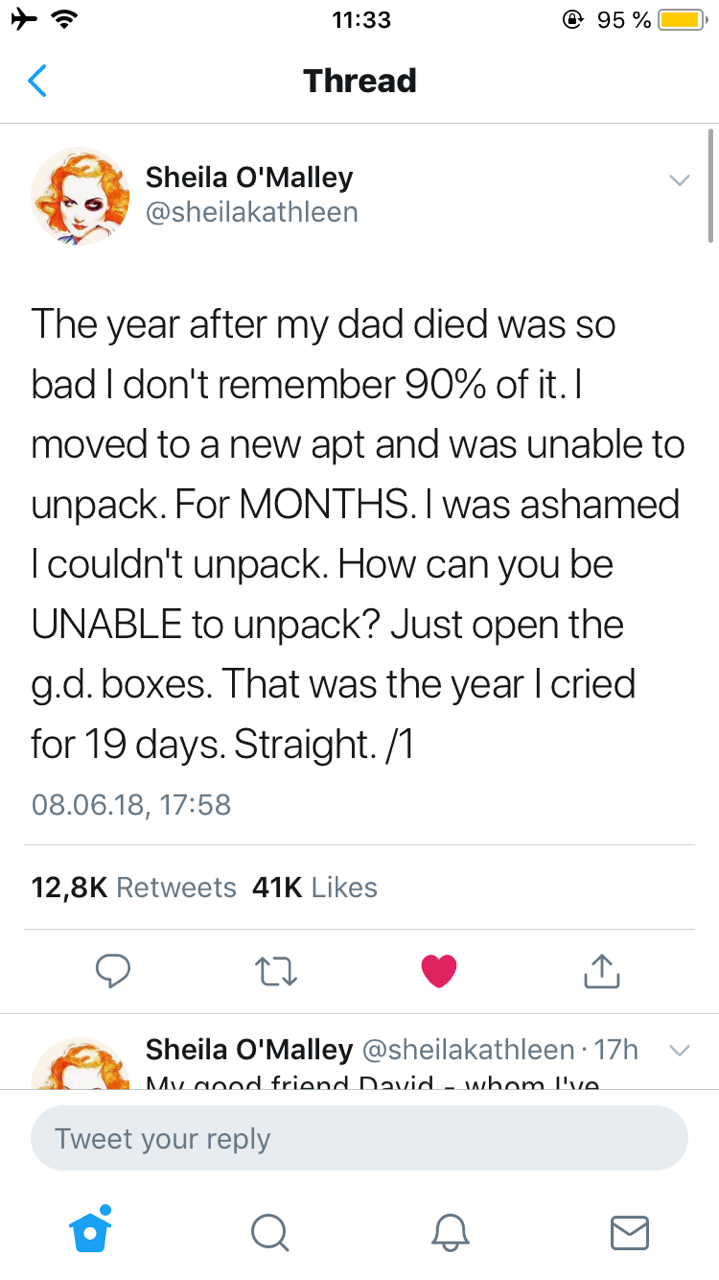This screenshot has width=719, height=1280.
Task: Expand options chevron on main tweet
Action: point(679,181)
